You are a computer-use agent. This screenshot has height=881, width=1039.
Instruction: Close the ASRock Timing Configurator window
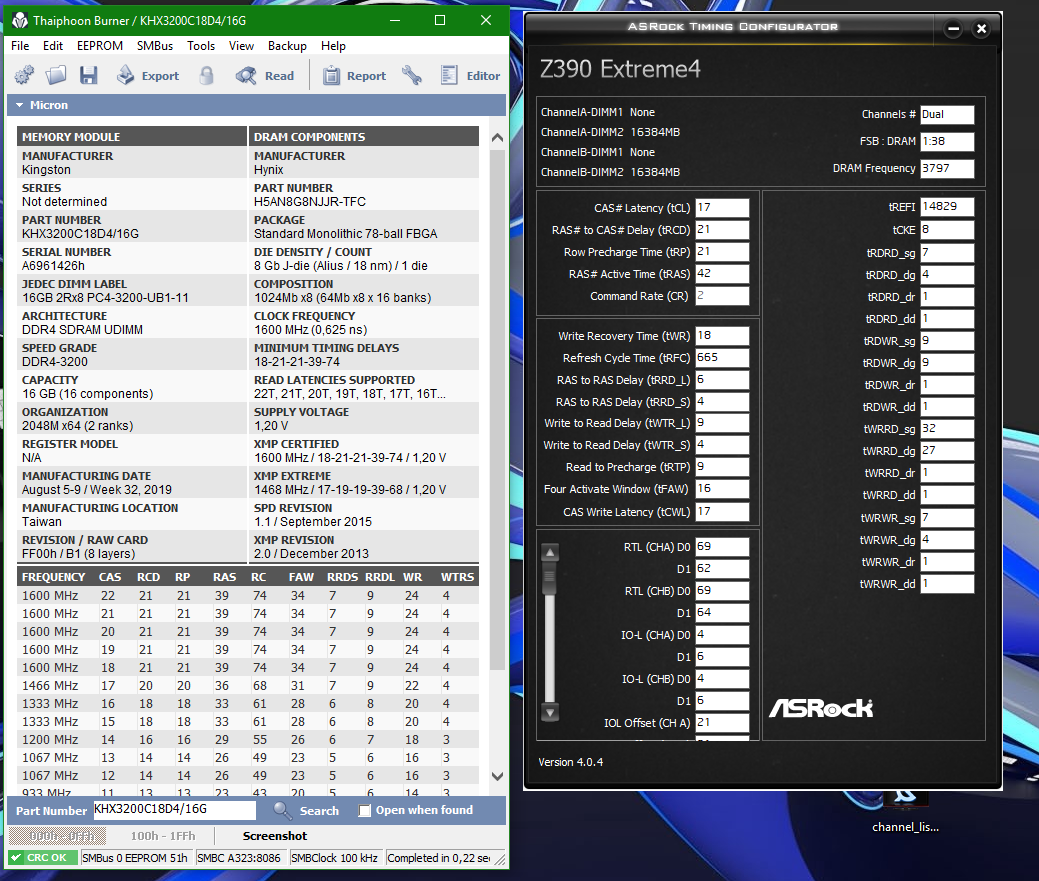point(982,28)
